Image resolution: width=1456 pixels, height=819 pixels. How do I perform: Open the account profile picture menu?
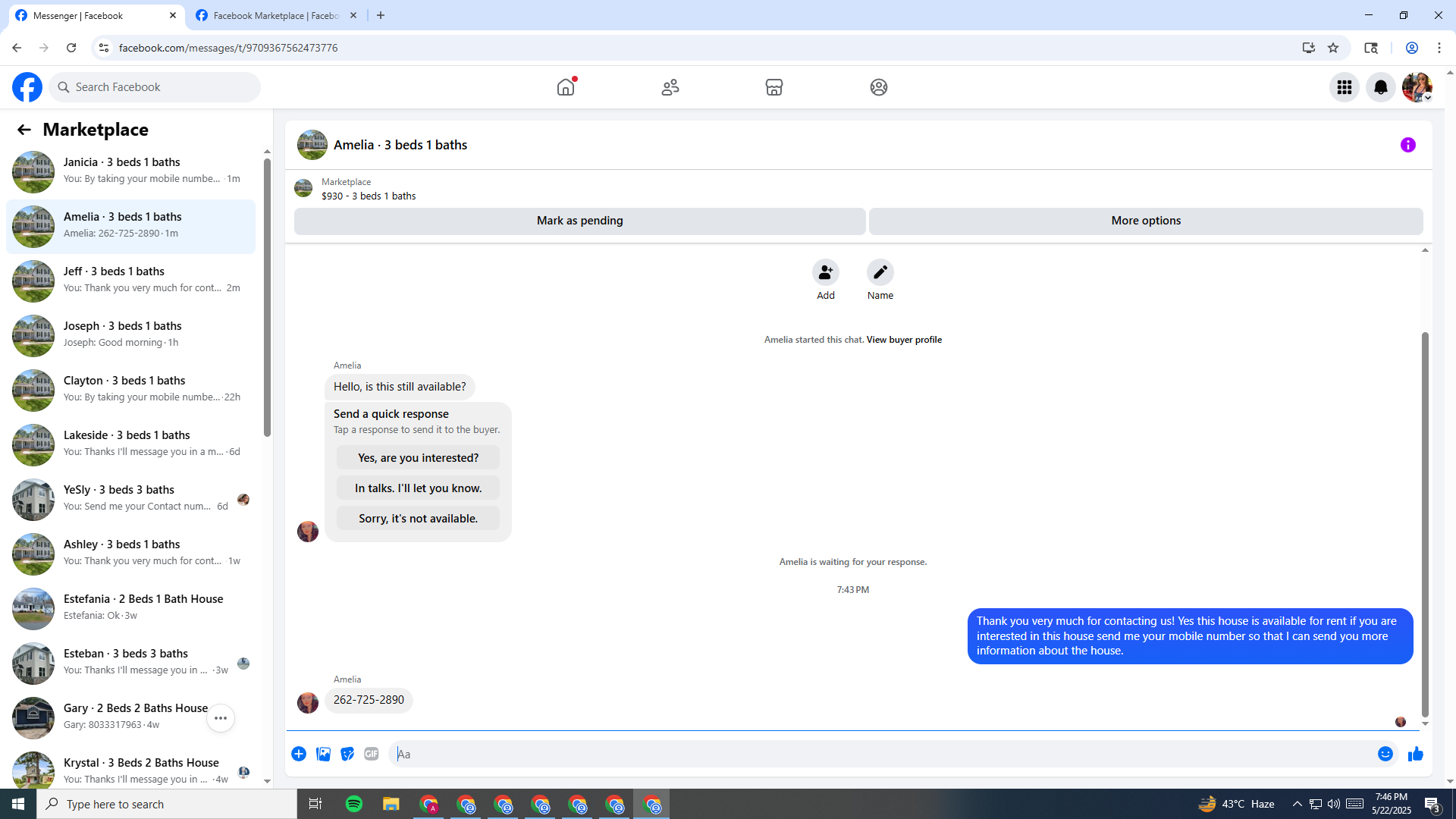click(1417, 87)
